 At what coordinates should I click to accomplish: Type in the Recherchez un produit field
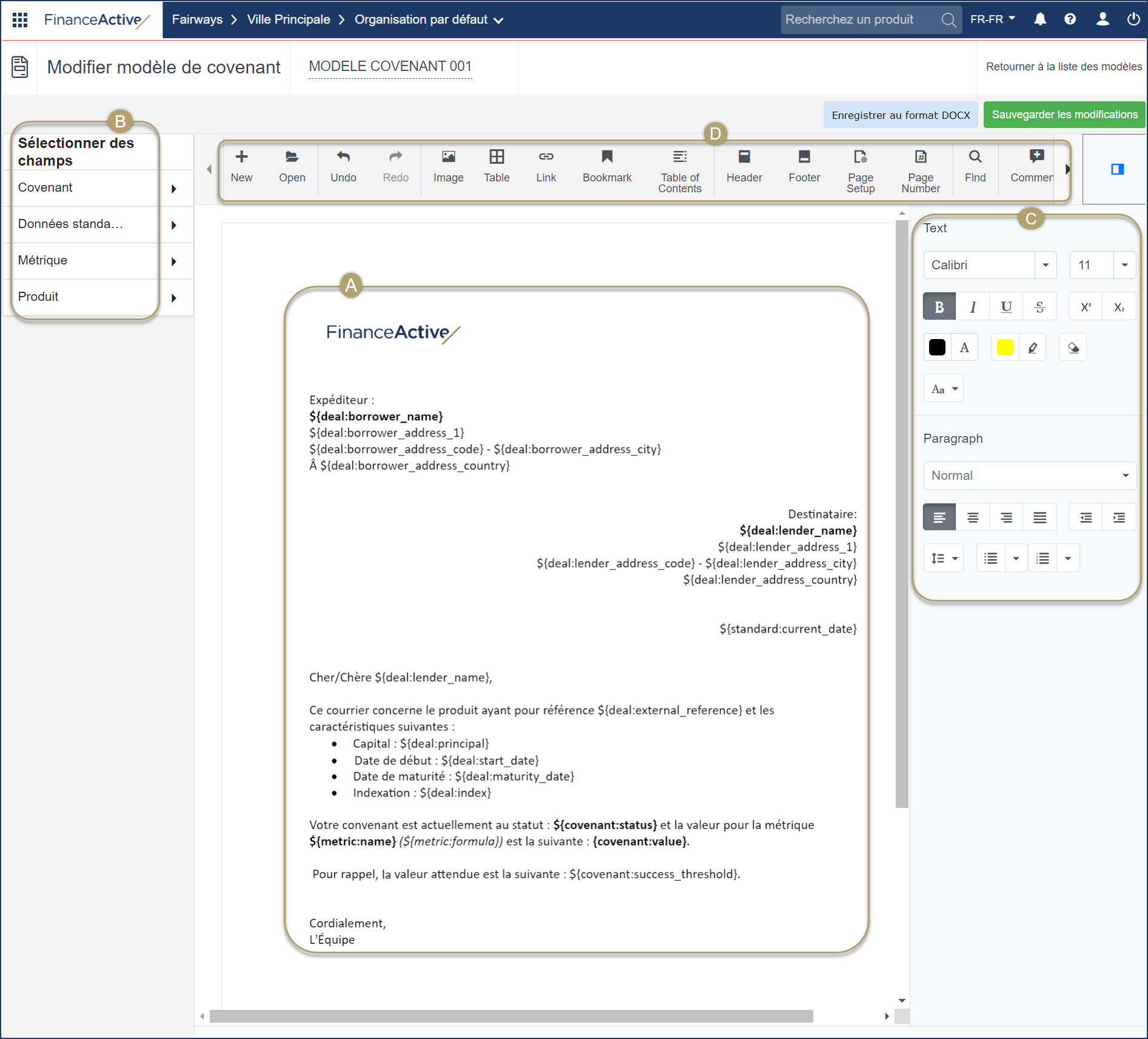pos(855,19)
